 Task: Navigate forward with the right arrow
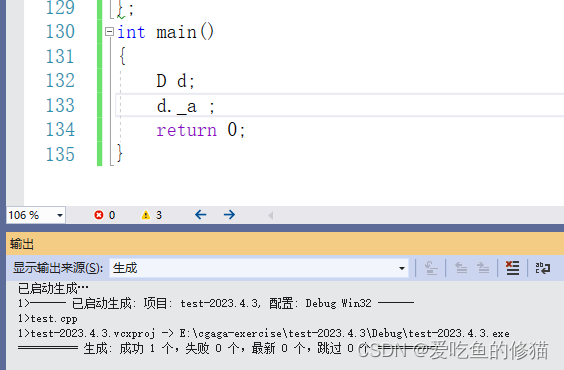tap(229, 215)
